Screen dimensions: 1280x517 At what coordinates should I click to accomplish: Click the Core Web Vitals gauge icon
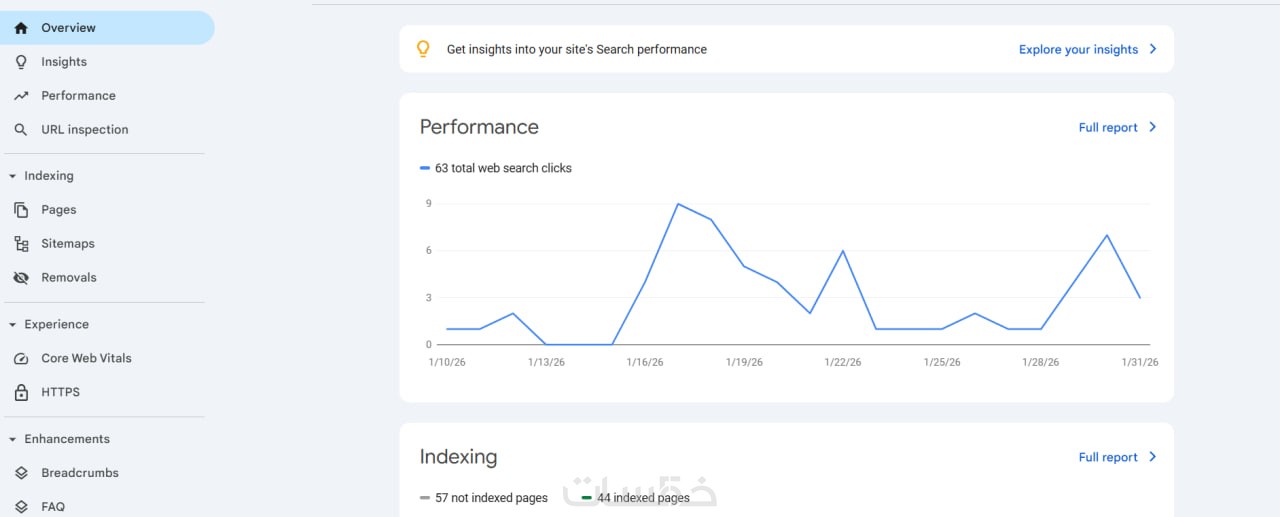click(x=21, y=358)
